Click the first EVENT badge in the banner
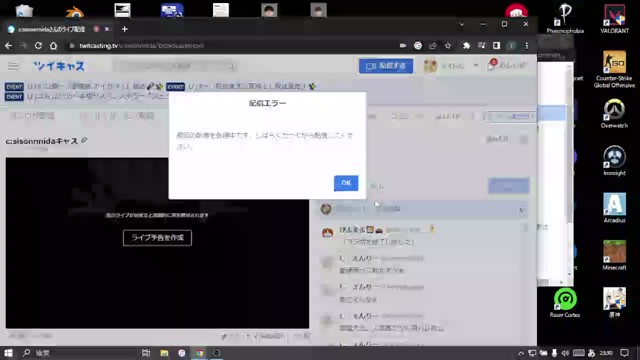The width and height of the screenshot is (640, 360). pos(14,87)
